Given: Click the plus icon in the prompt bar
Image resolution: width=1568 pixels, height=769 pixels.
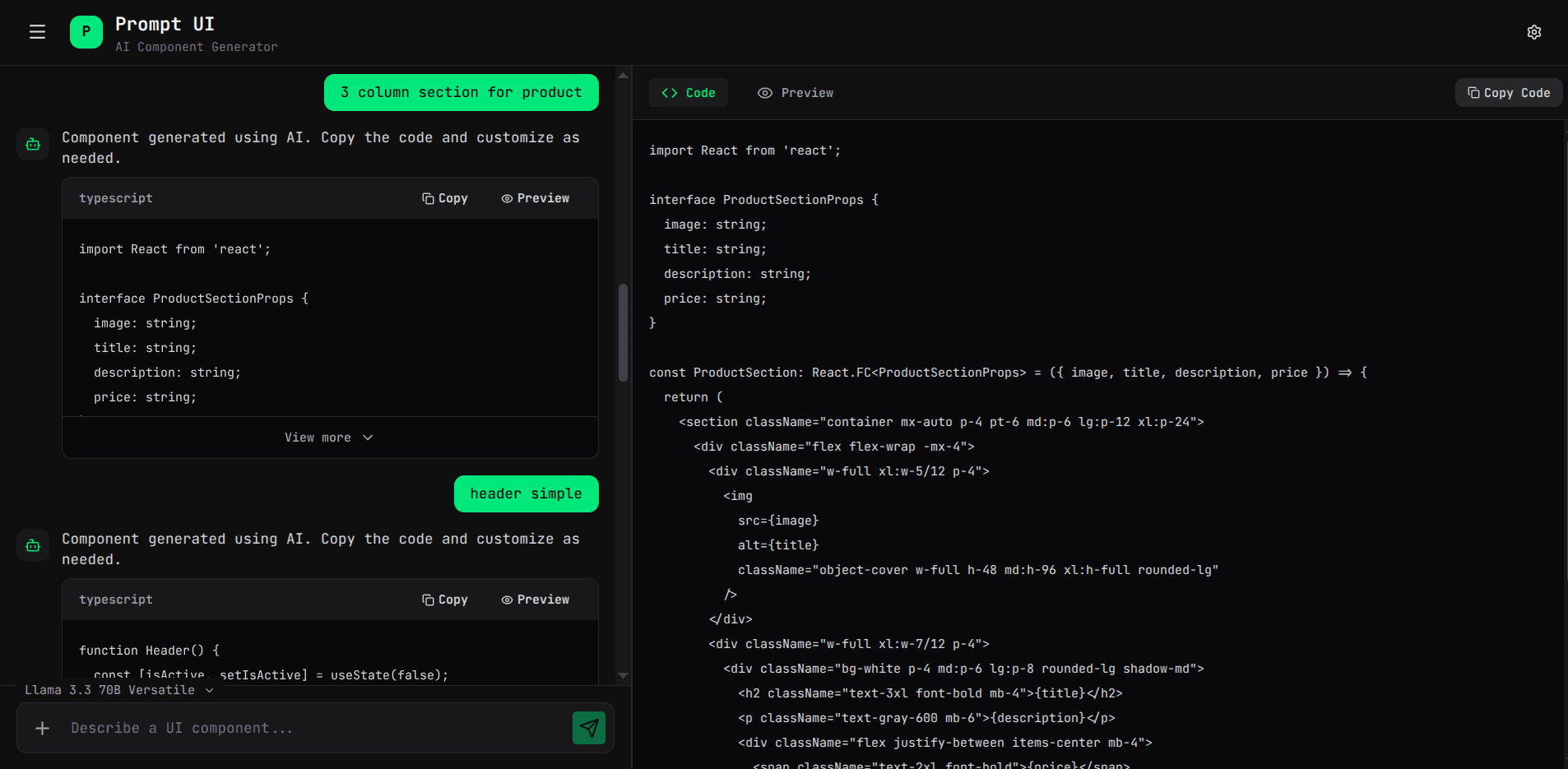Looking at the screenshot, I should [42, 728].
